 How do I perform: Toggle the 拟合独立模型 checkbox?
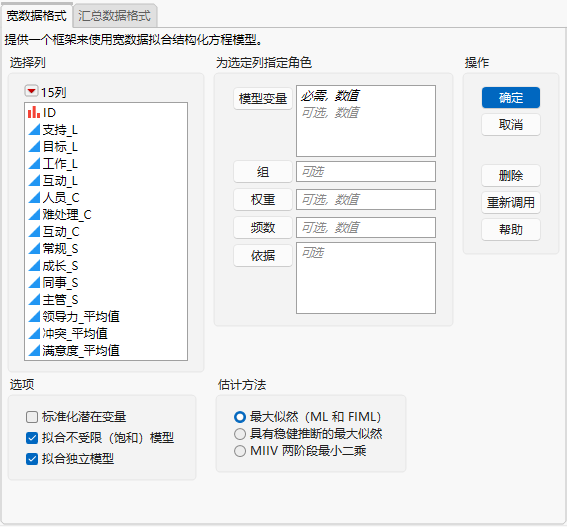tap(32, 459)
